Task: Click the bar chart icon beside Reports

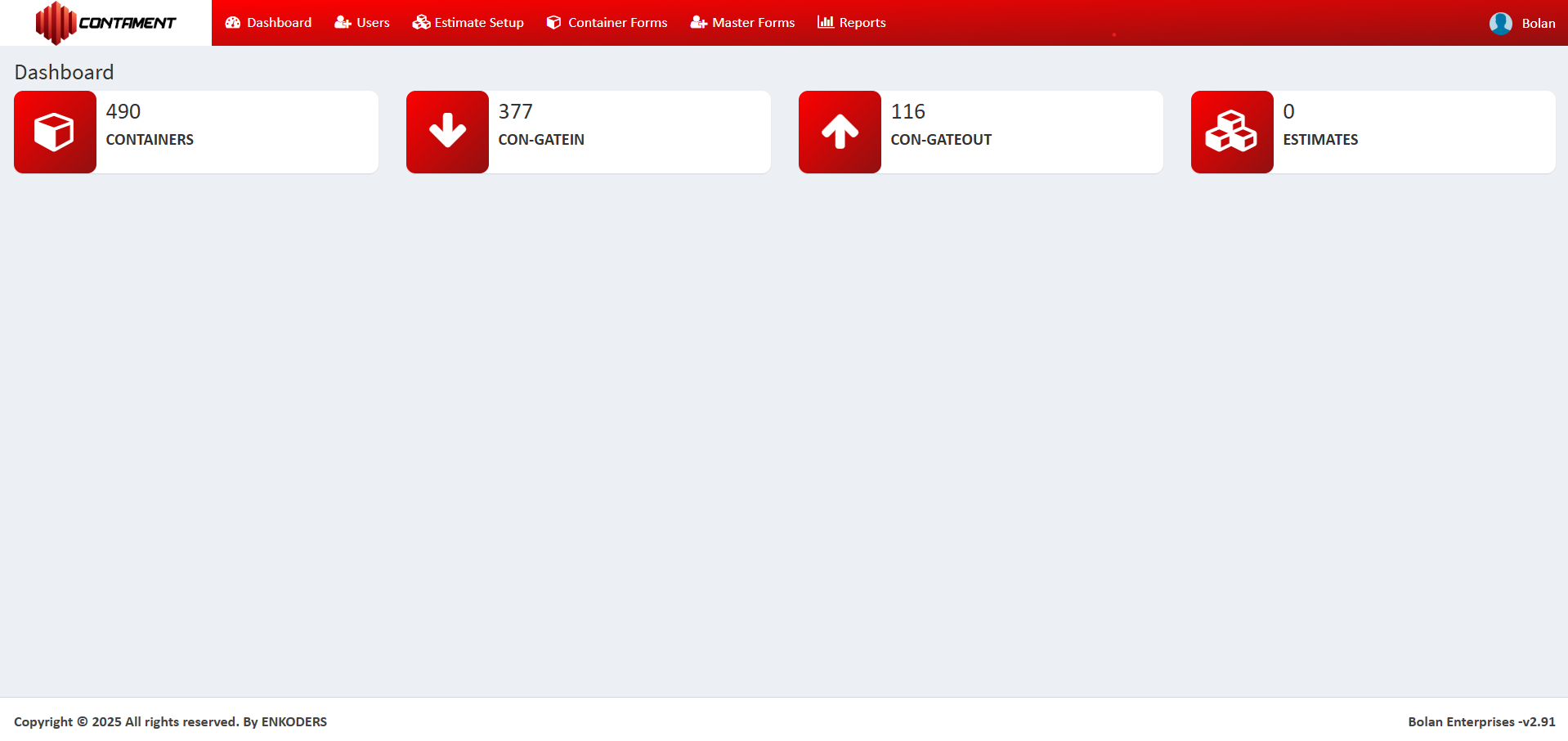Action: pos(826,22)
